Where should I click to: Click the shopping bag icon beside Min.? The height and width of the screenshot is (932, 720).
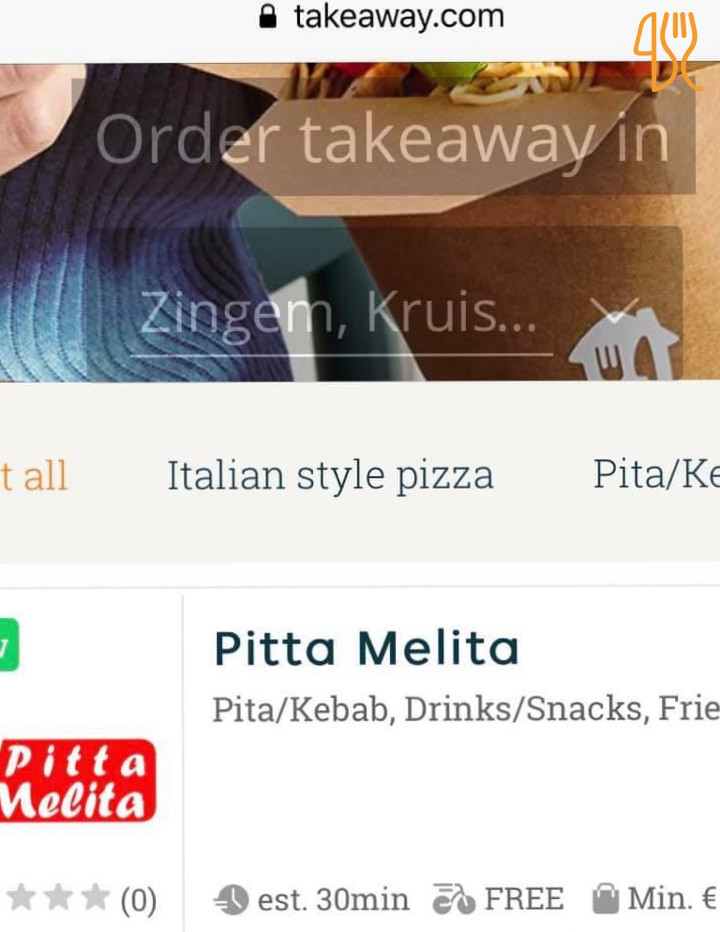point(606,898)
